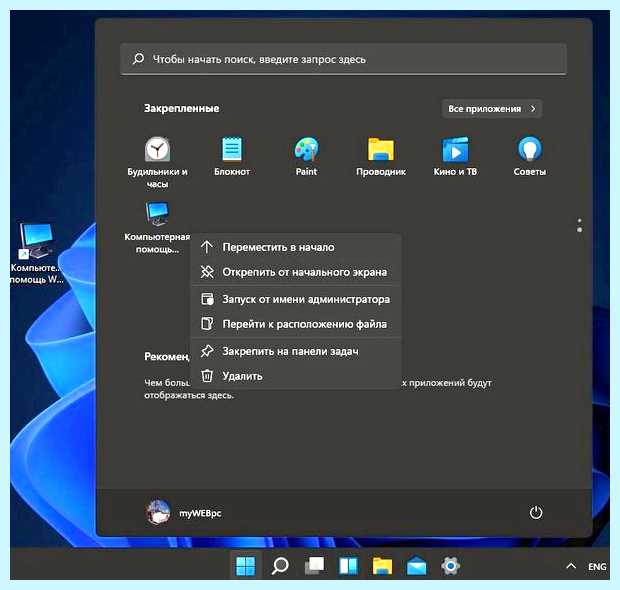620x590 pixels.
Task: Launch the Блокнот pinned app
Action: tap(232, 156)
